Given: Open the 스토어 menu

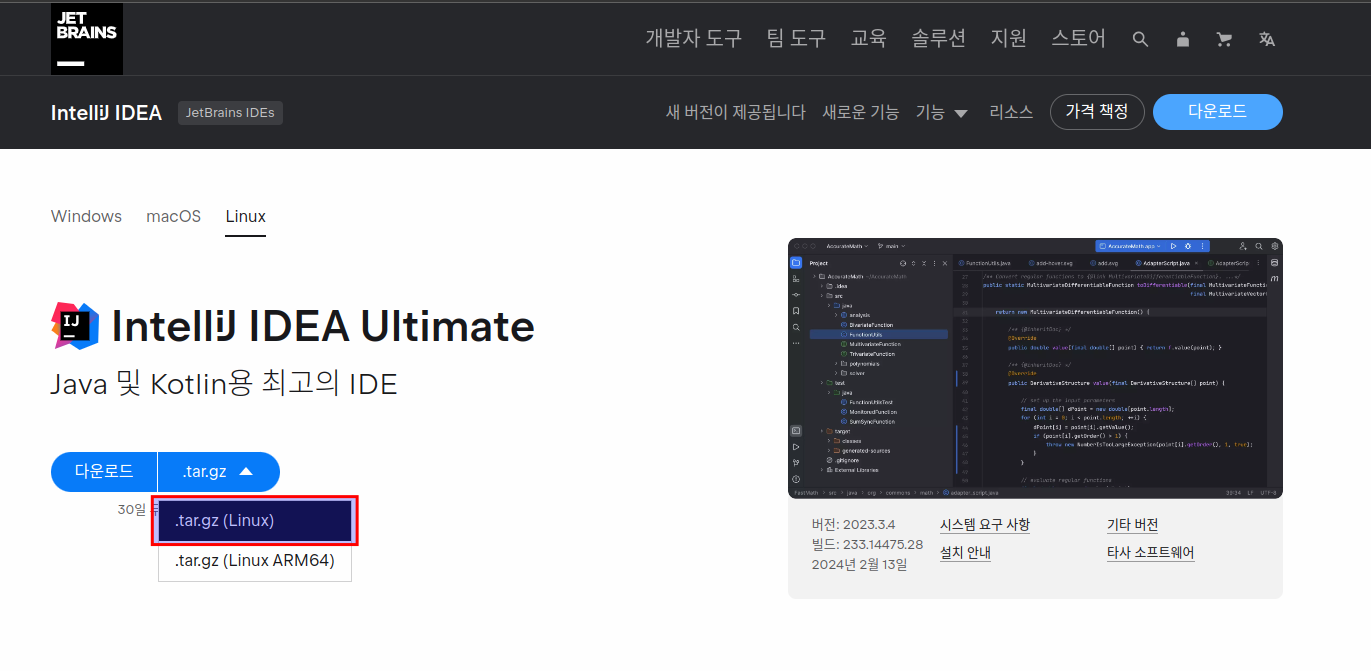Looking at the screenshot, I should (1078, 39).
